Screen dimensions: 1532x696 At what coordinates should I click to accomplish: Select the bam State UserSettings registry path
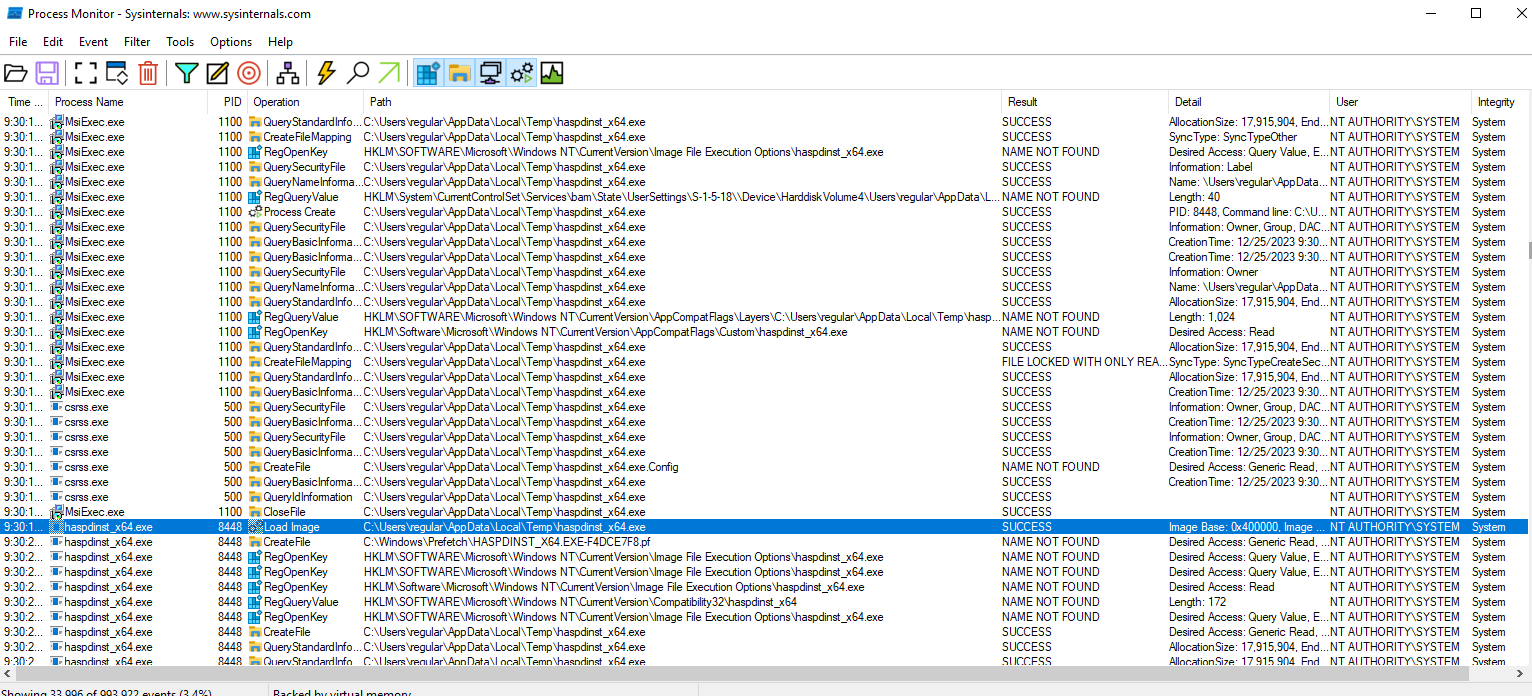coord(682,197)
